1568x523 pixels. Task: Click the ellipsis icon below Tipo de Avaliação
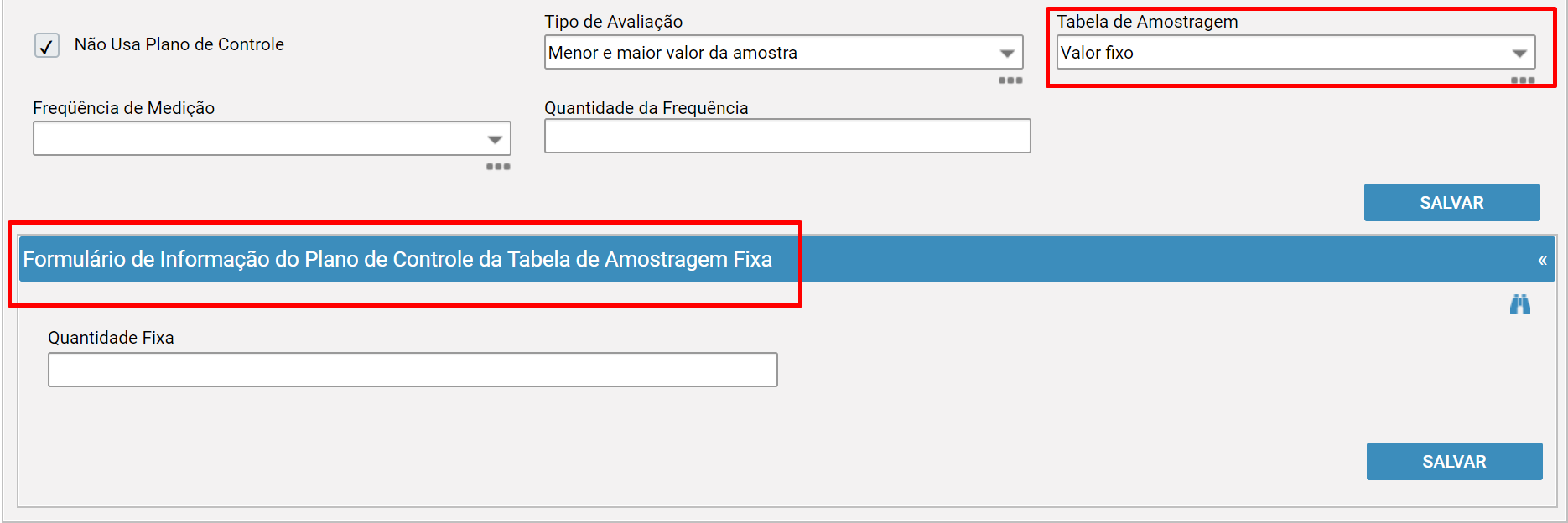(1010, 80)
